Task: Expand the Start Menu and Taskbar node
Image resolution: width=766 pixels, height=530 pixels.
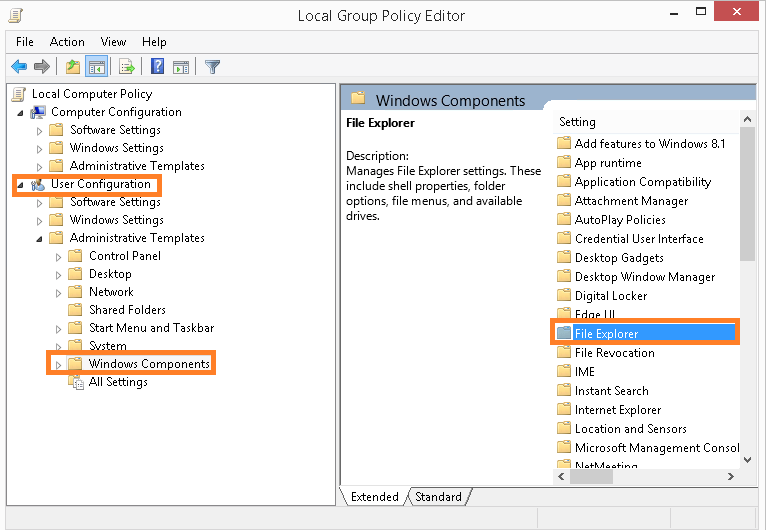Action: pyautogui.click(x=59, y=329)
